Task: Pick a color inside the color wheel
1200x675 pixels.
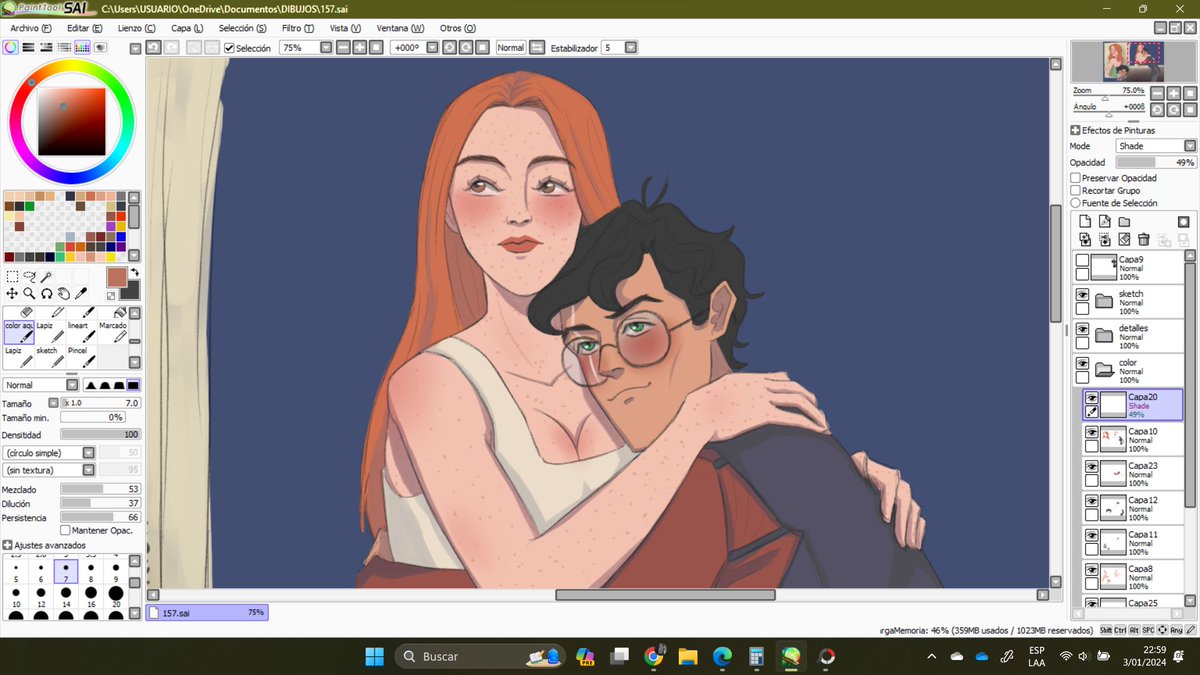Action: pos(70,120)
